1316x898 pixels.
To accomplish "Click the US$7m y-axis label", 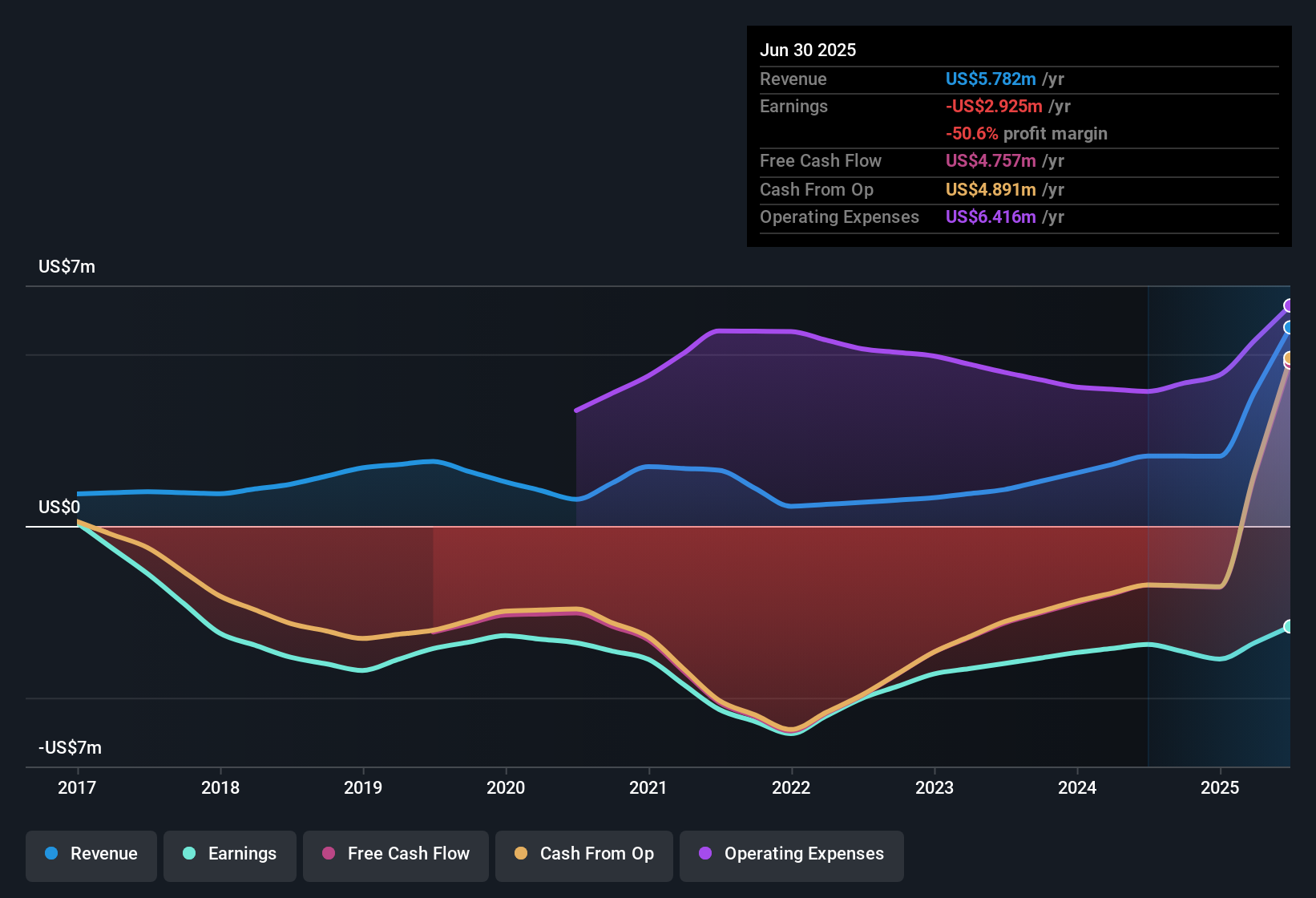I will (67, 267).
